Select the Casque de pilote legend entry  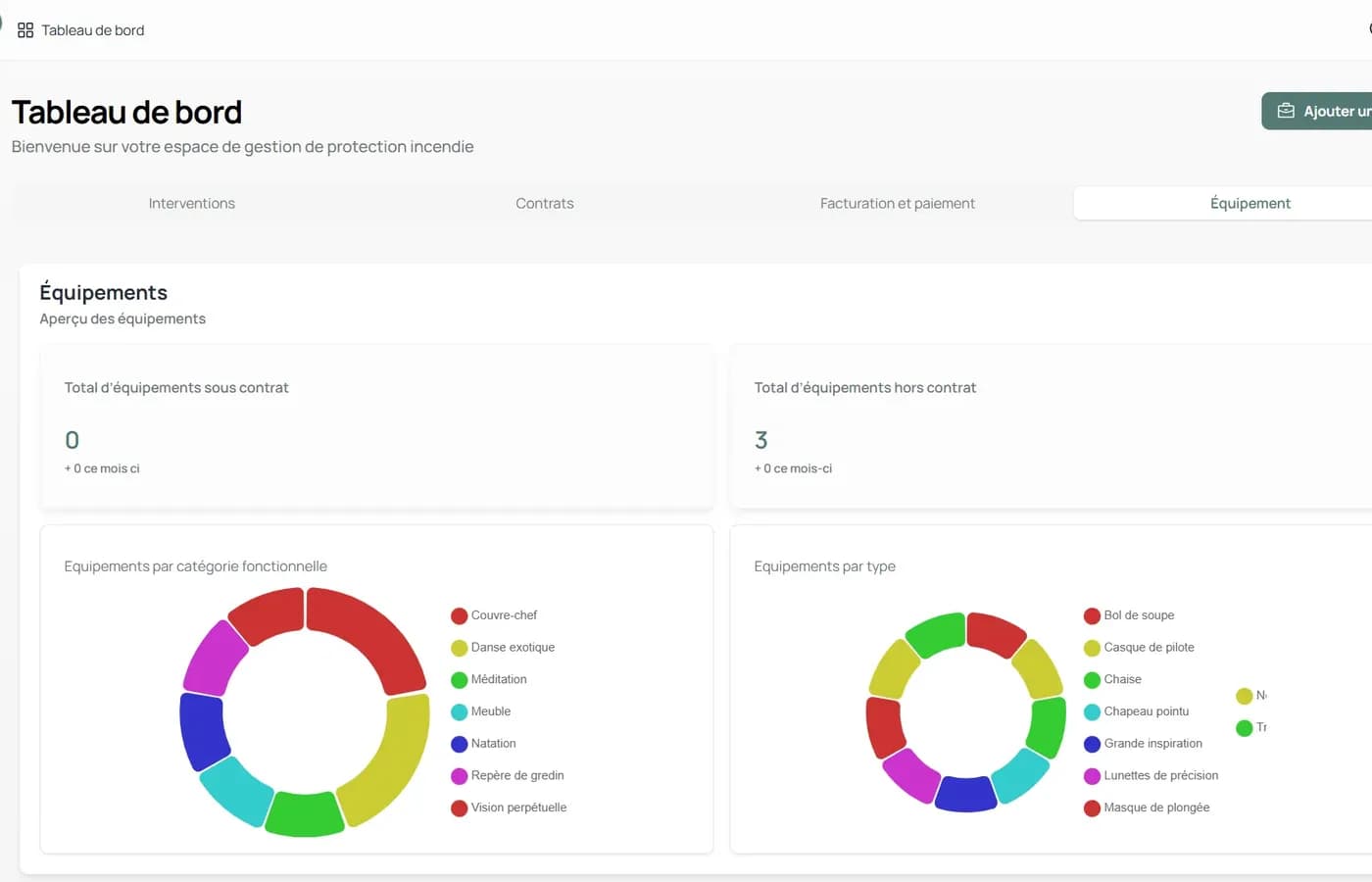coord(1139,648)
